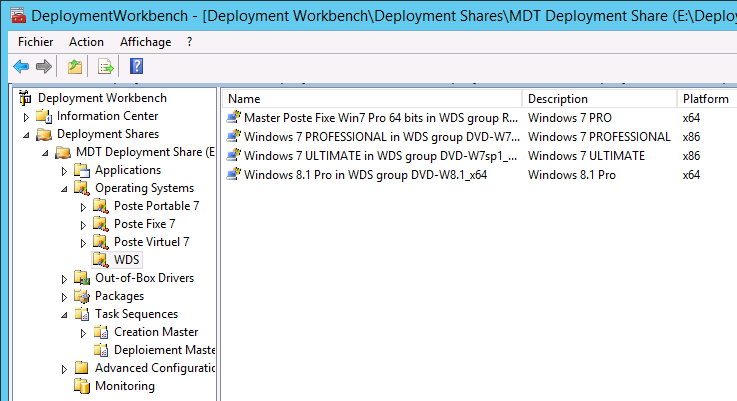Click the Help toolbar icon
The width and height of the screenshot is (737, 401).
coord(137,67)
